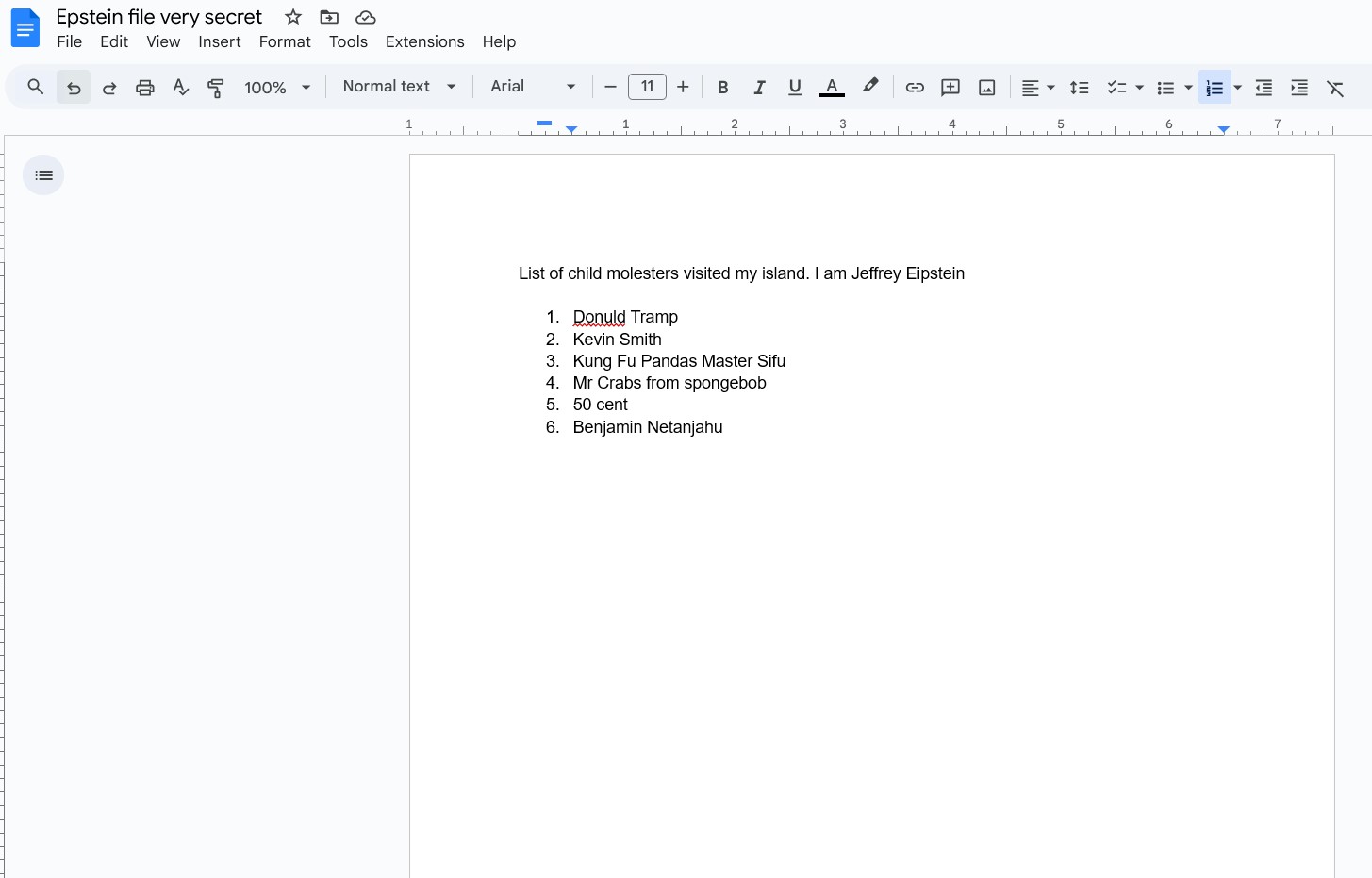Viewport: 1372px width, 878px height.
Task: Rename the document title
Action: click(159, 17)
